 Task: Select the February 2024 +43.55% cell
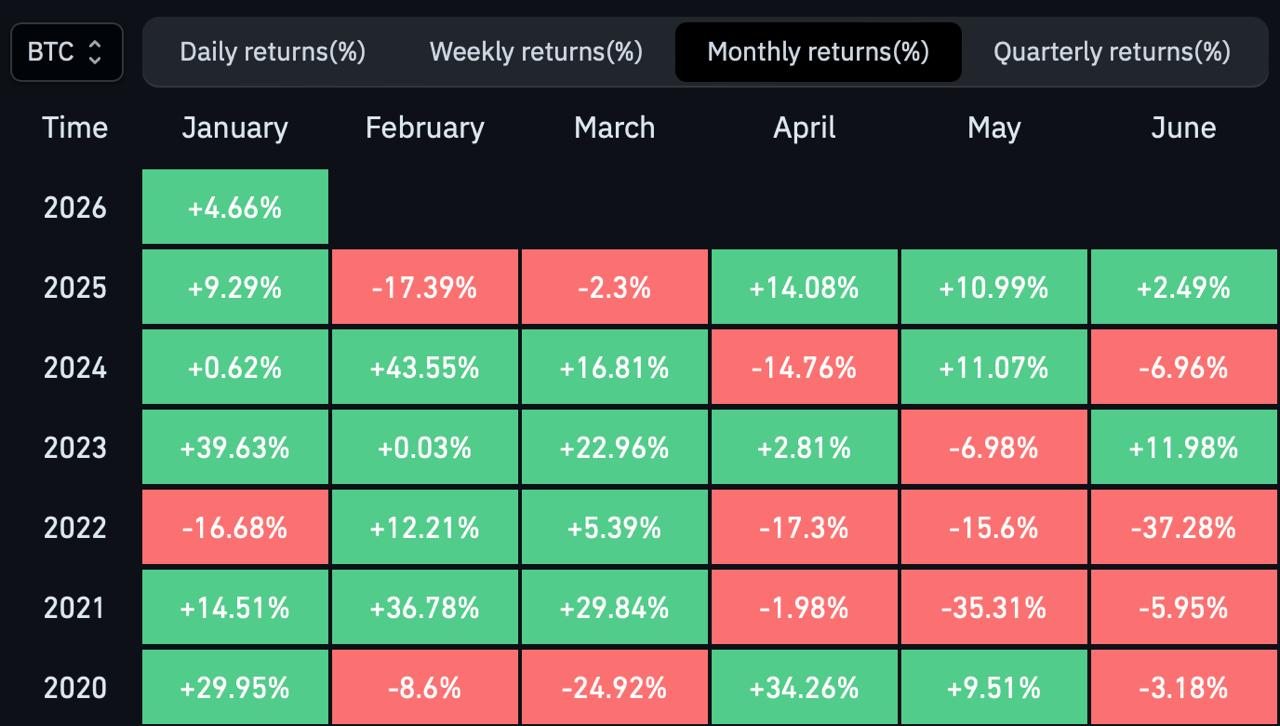[x=425, y=368]
